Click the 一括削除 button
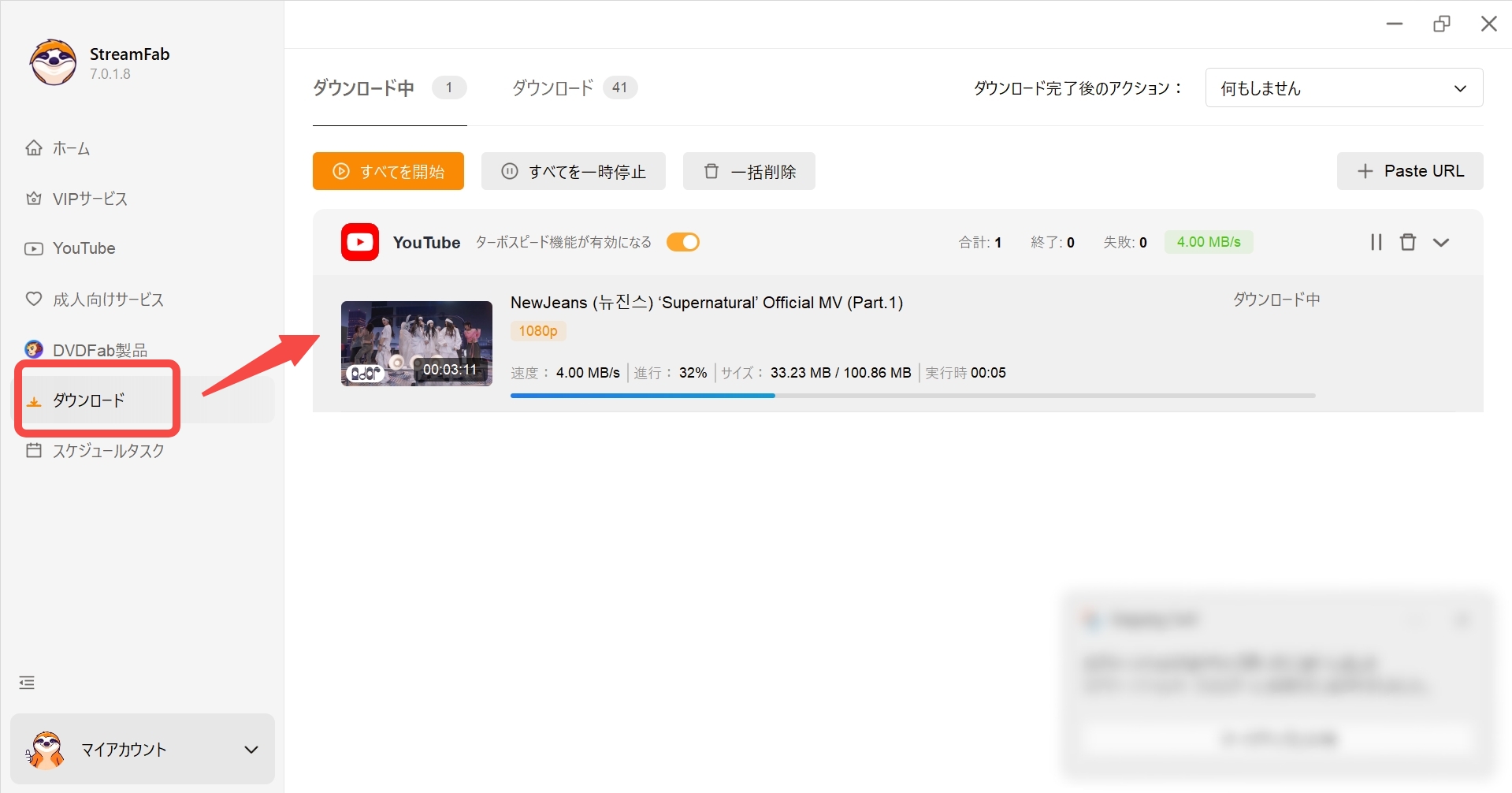The height and width of the screenshot is (793, 1512). click(x=749, y=171)
